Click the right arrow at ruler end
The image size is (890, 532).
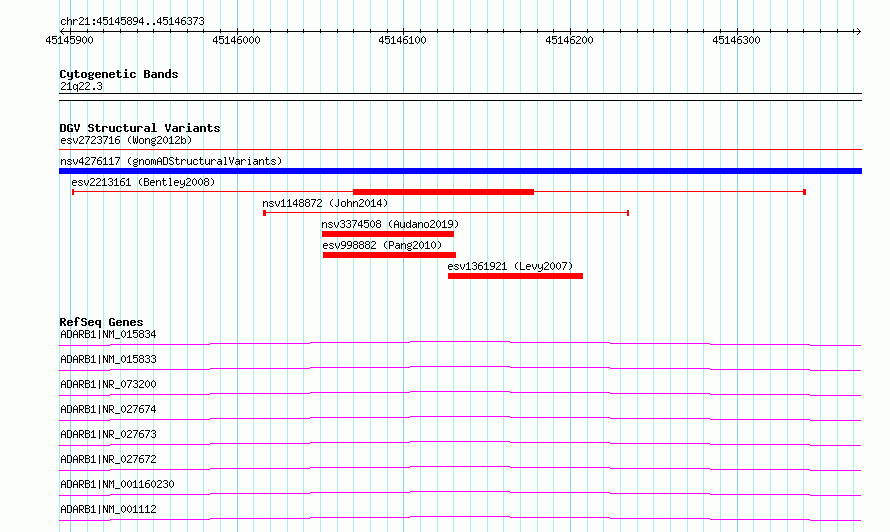[858, 31]
